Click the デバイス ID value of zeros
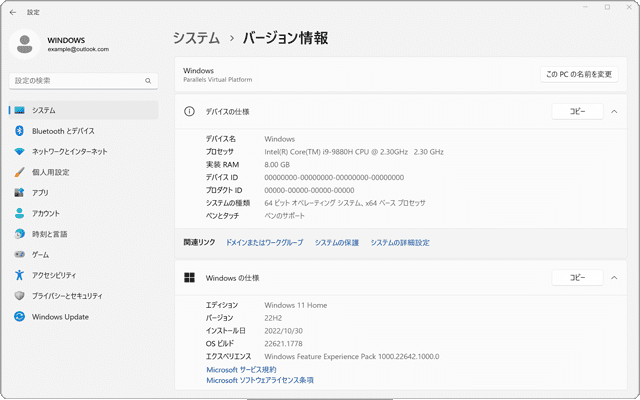 tap(334, 177)
